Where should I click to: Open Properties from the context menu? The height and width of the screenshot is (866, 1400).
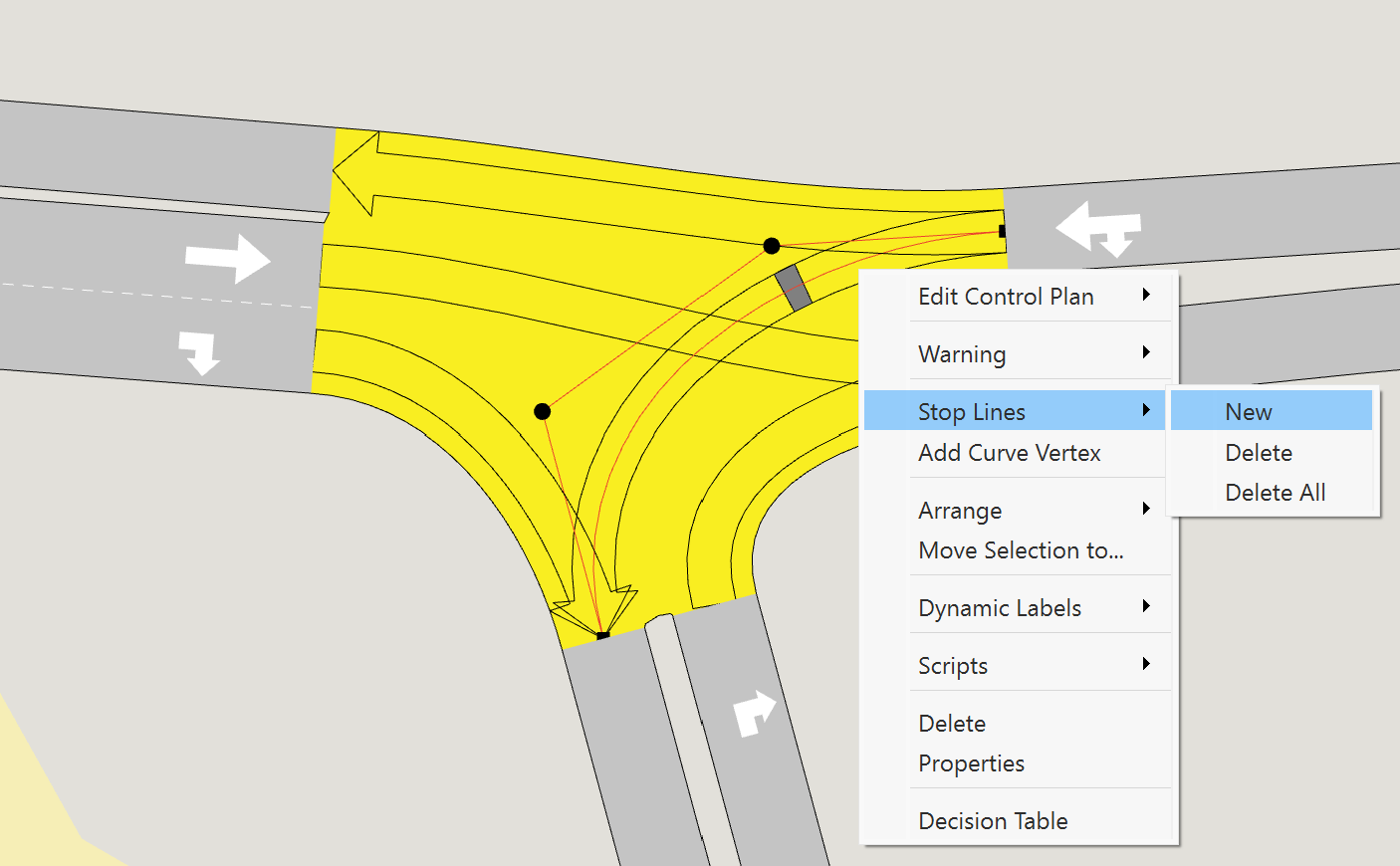point(971,763)
